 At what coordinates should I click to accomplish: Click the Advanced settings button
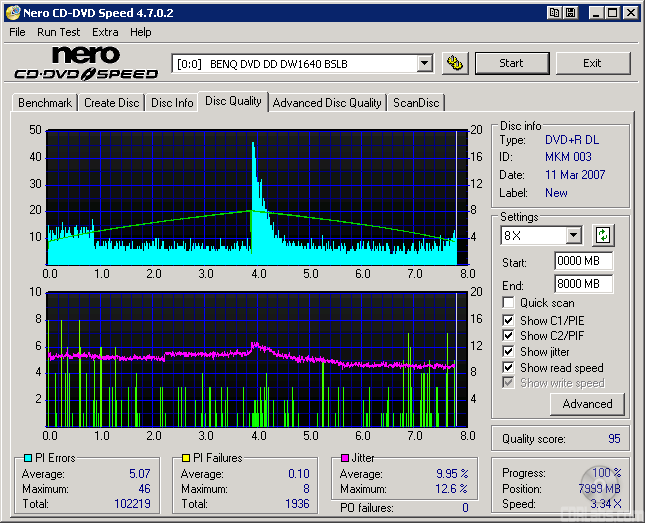tap(587, 404)
